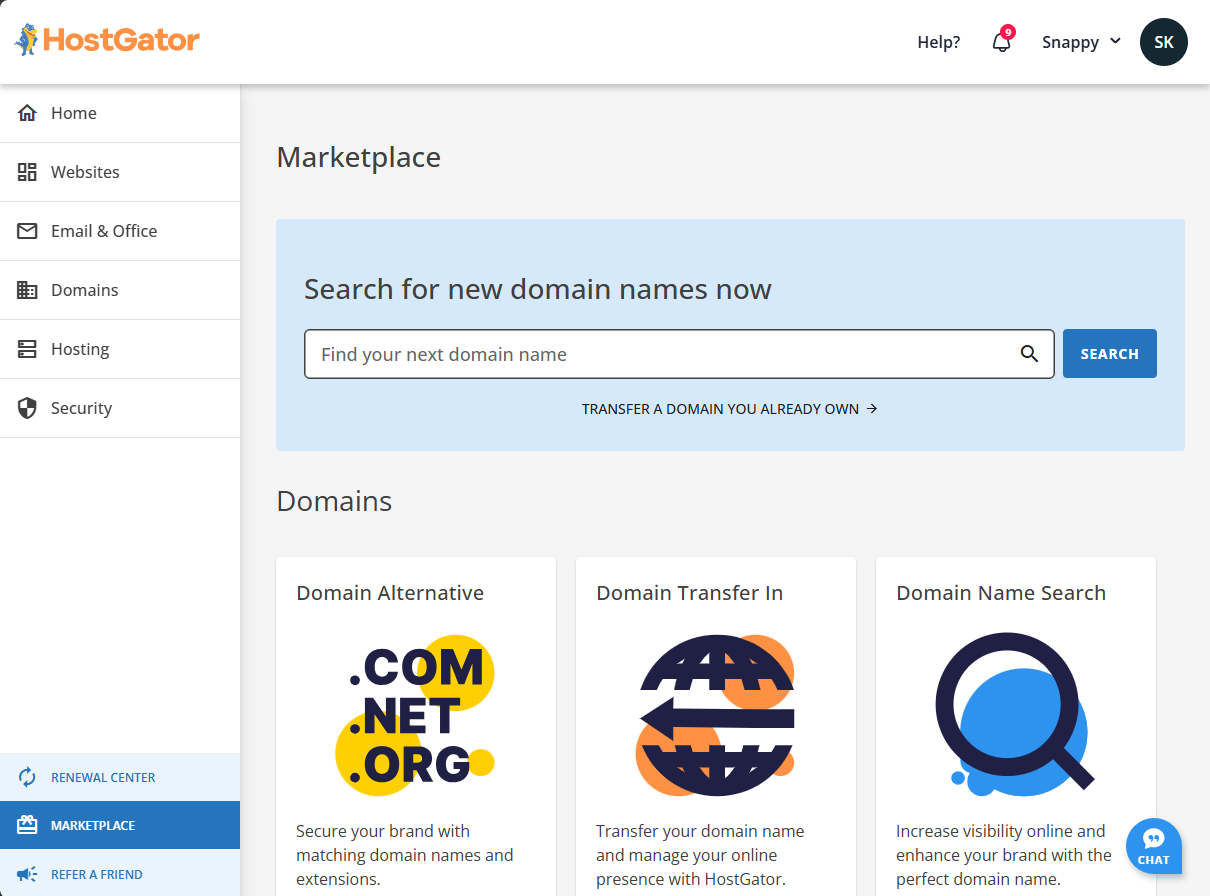Open the Domains sidebar menu

coord(84,289)
